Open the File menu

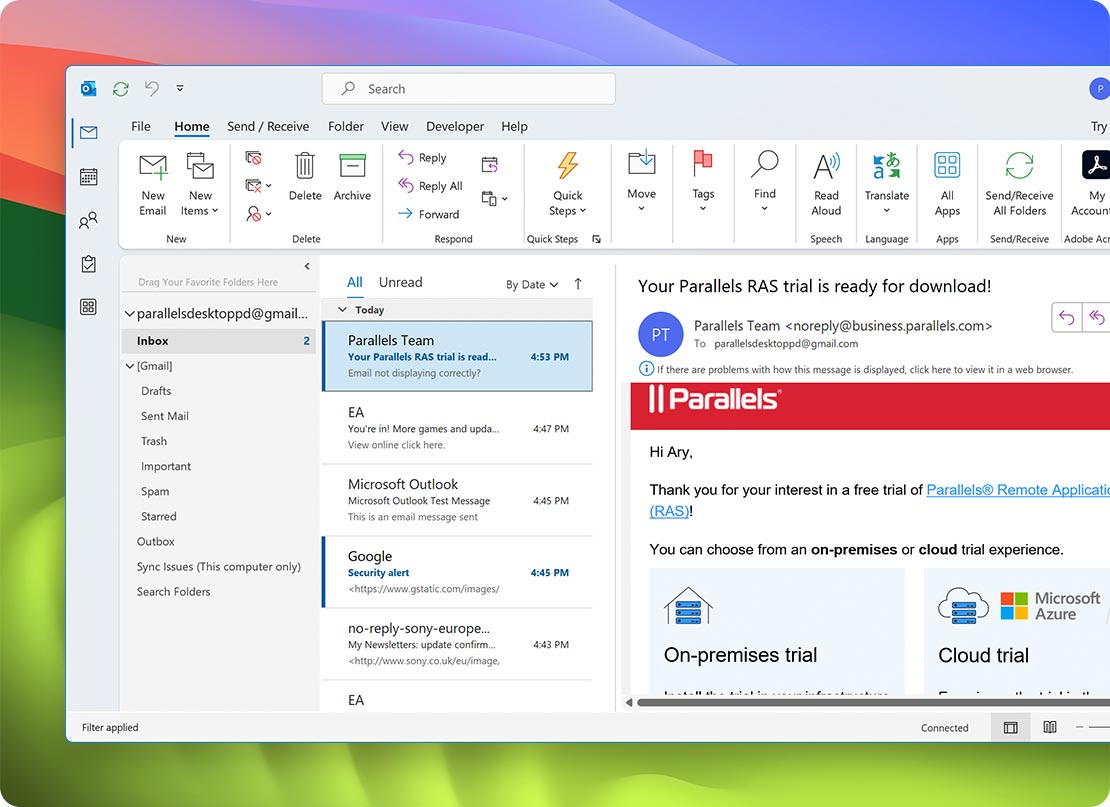point(141,127)
